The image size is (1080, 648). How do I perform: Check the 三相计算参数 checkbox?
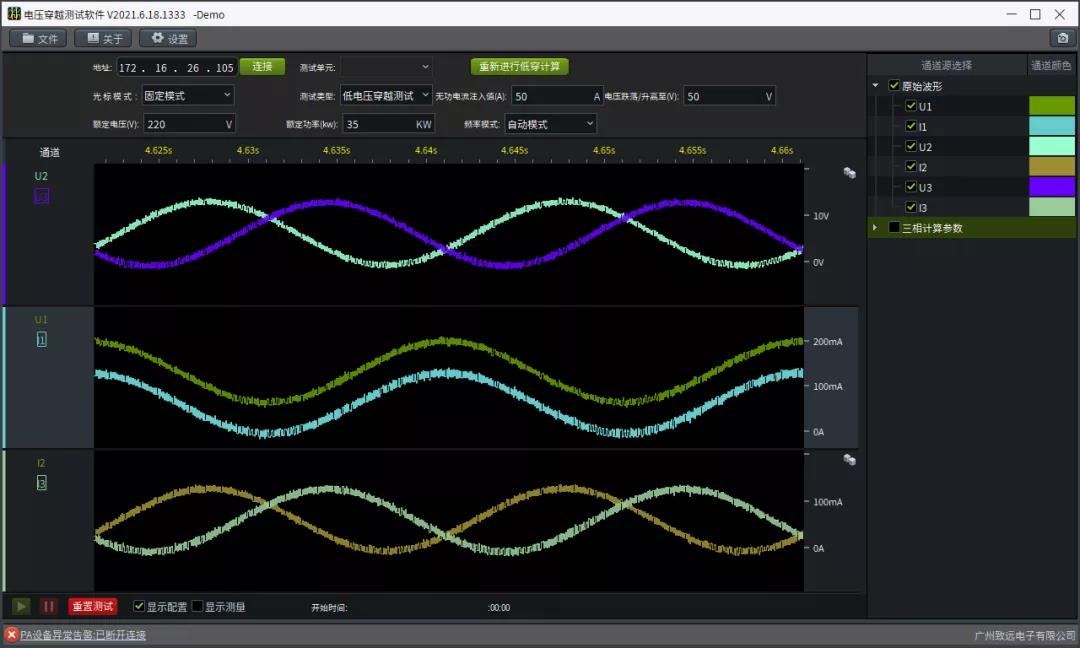(894, 228)
